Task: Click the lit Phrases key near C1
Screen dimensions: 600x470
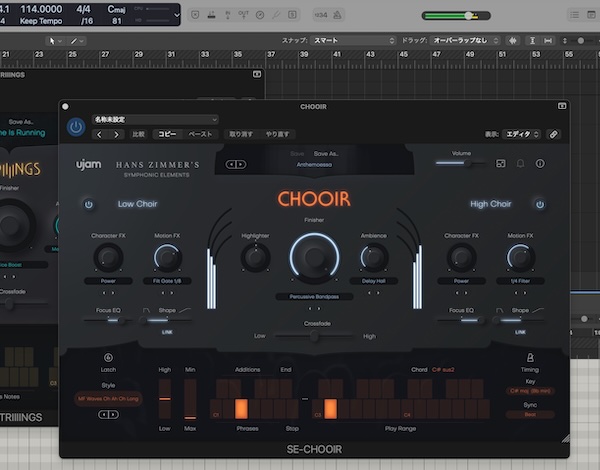Action: pyautogui.click(x=241, y=409)
